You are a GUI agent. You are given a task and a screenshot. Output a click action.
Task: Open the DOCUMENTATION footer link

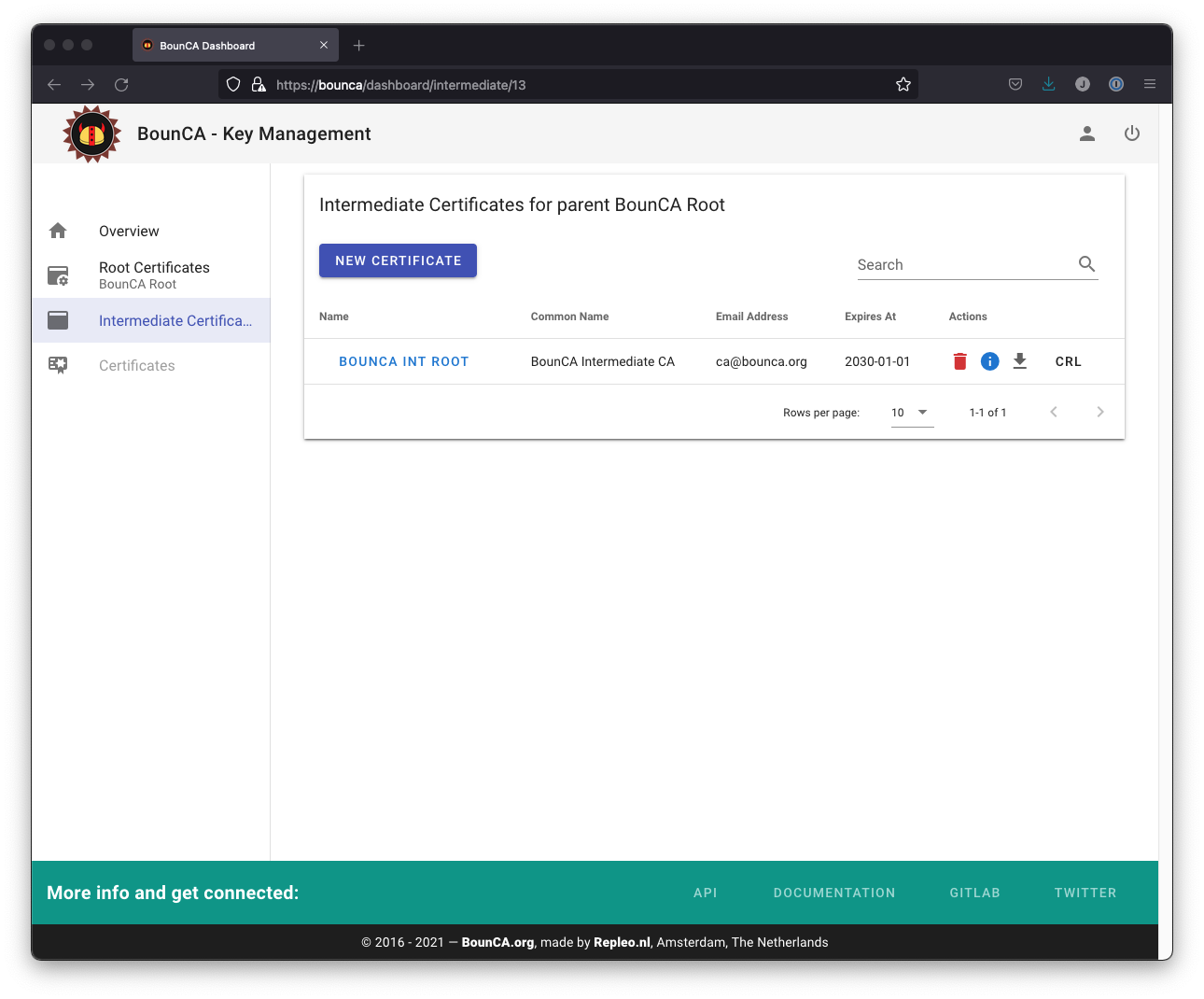834,893
